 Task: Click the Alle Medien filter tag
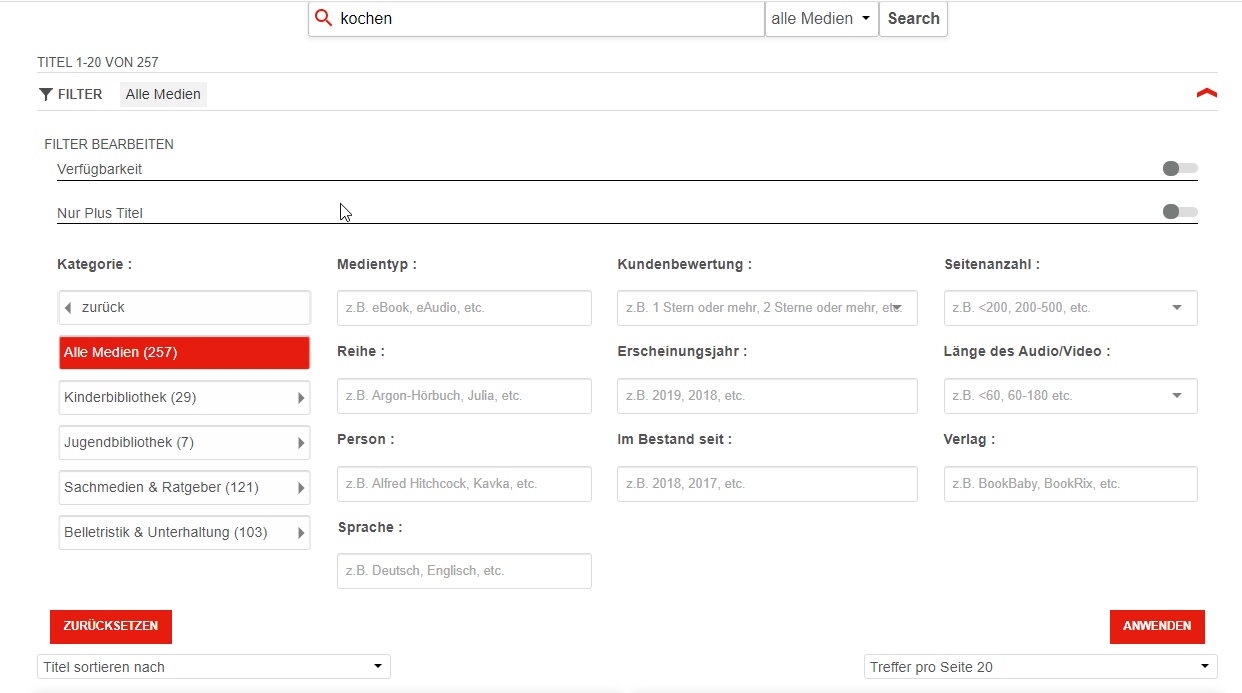tap(163, 94)
